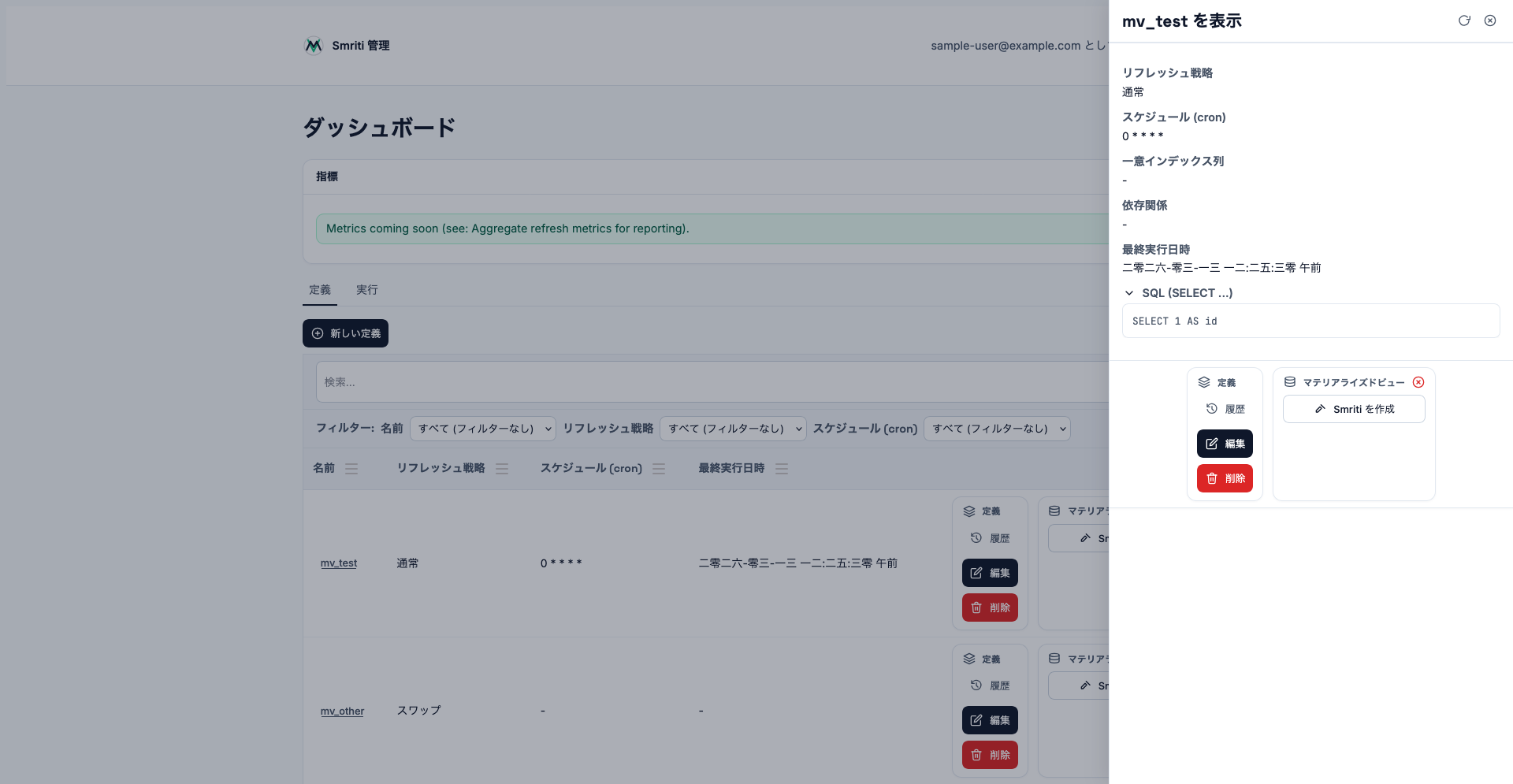Select the 定義 tab
Image resolution: width=1513 pixels, height=784 pixels.
click(320, 290)
